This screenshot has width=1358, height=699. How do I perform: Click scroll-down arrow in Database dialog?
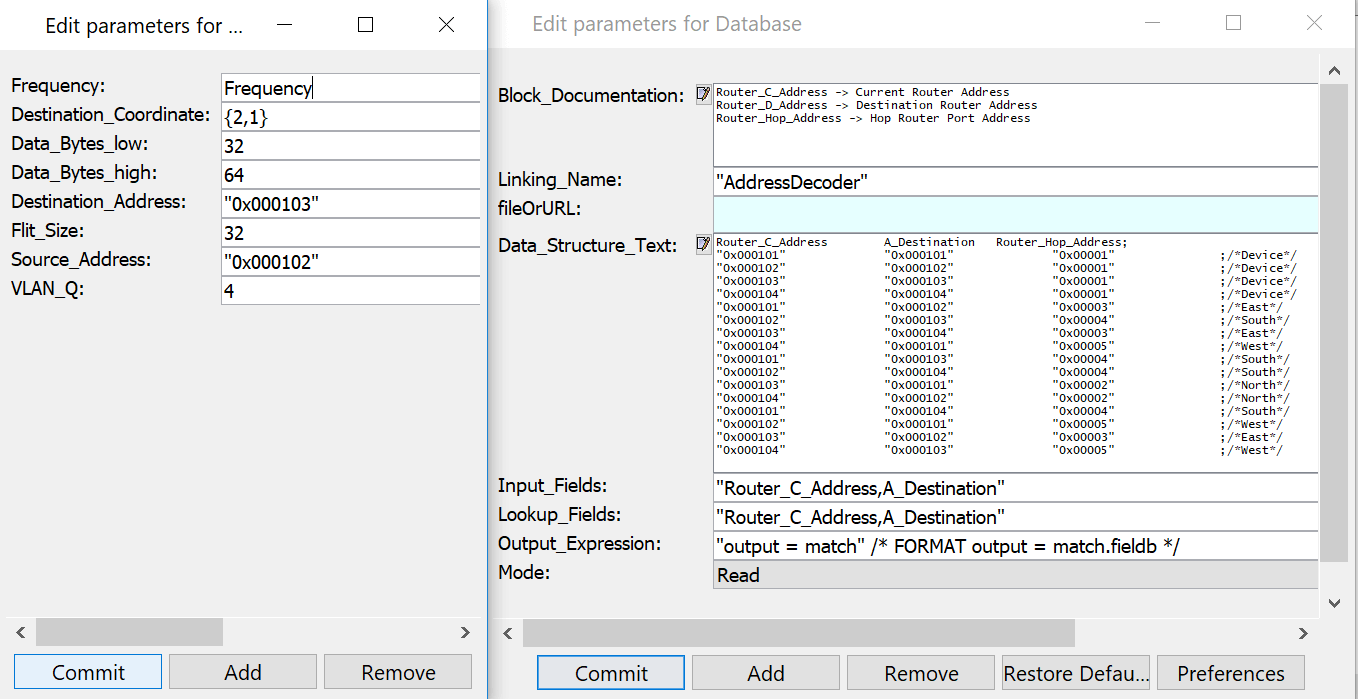pos(1333,603)
